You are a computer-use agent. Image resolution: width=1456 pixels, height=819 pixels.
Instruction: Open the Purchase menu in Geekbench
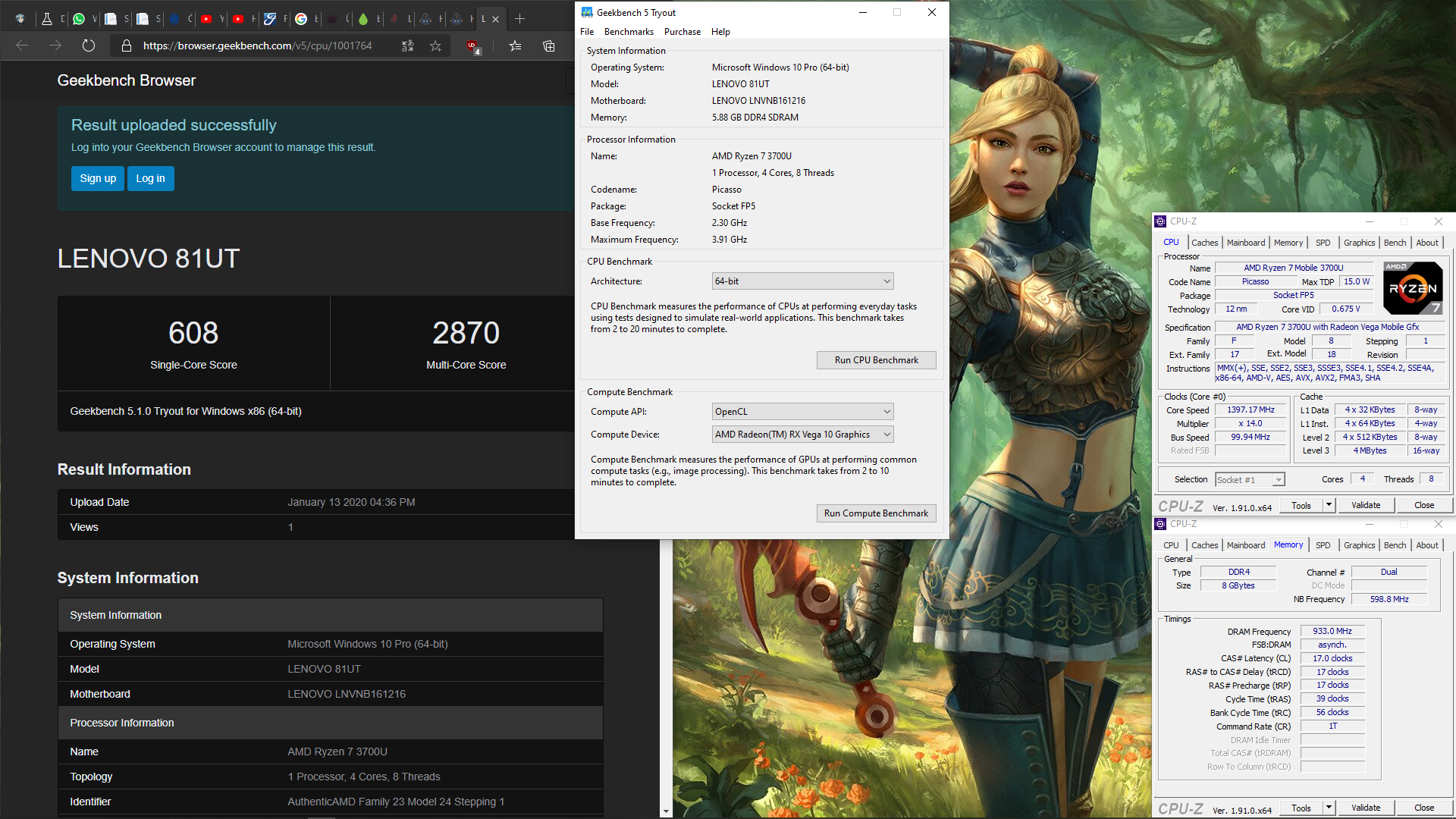pyautogui.click(x=682, y=32)
